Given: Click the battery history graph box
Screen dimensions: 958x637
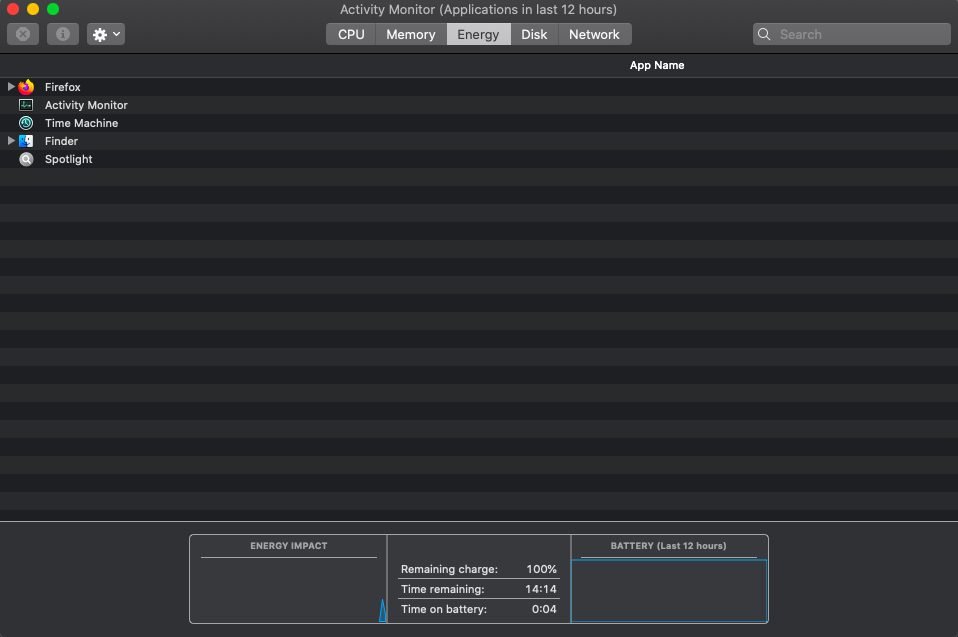Looking at the screenshot, I should [669, 591].
